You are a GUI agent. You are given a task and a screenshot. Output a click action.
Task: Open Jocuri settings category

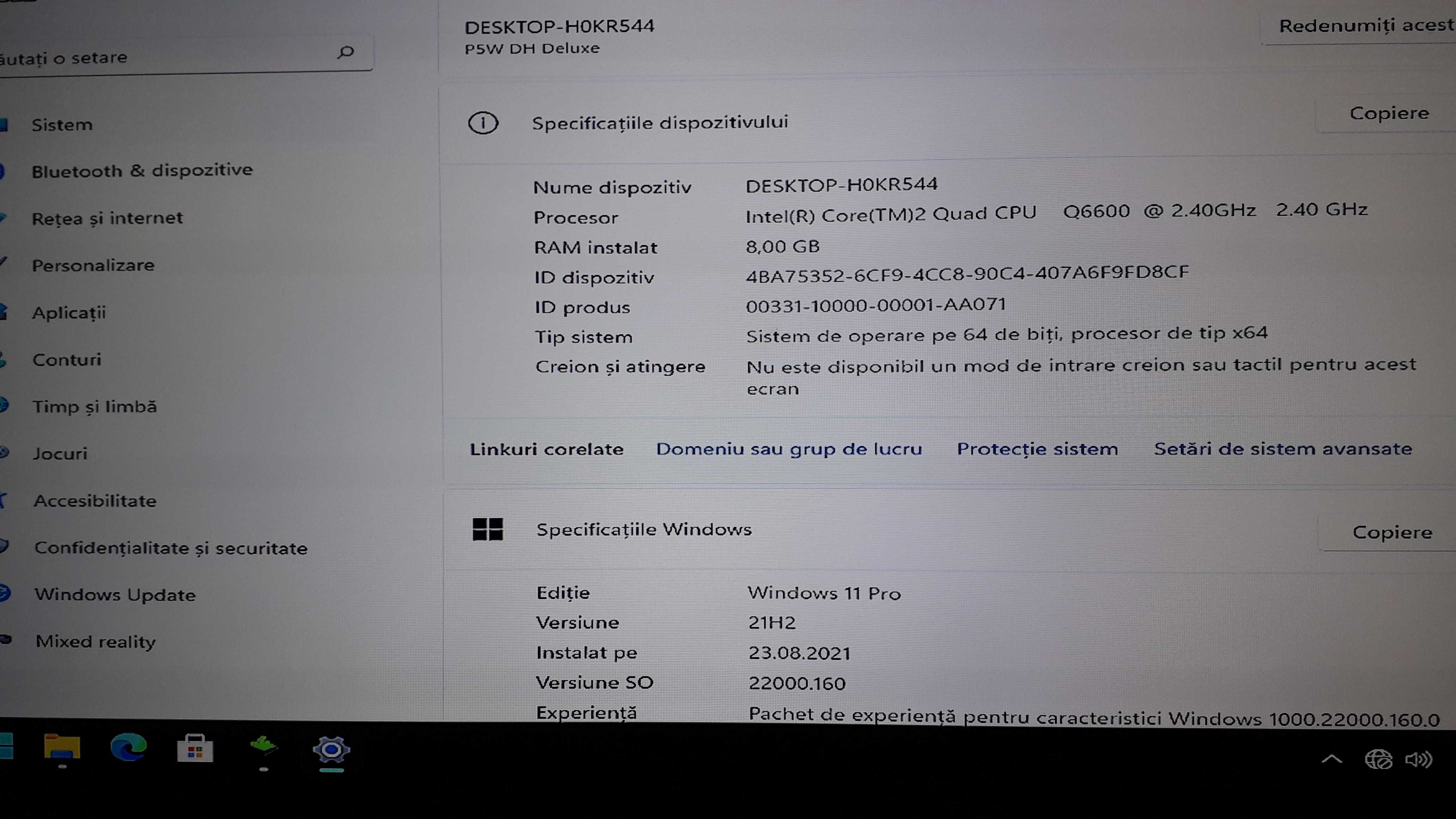coord(60,453)
